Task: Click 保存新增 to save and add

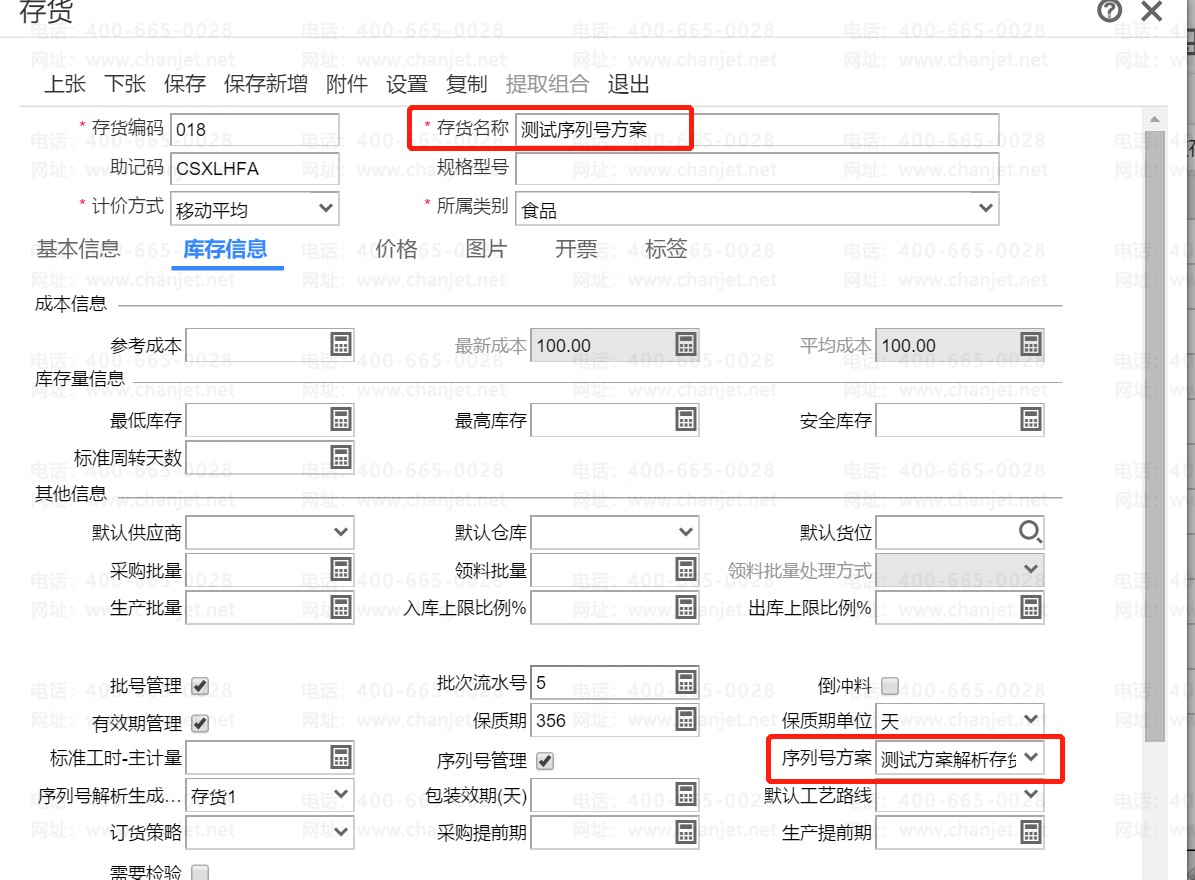Action: pyautogui.click(x=265, y=84)
